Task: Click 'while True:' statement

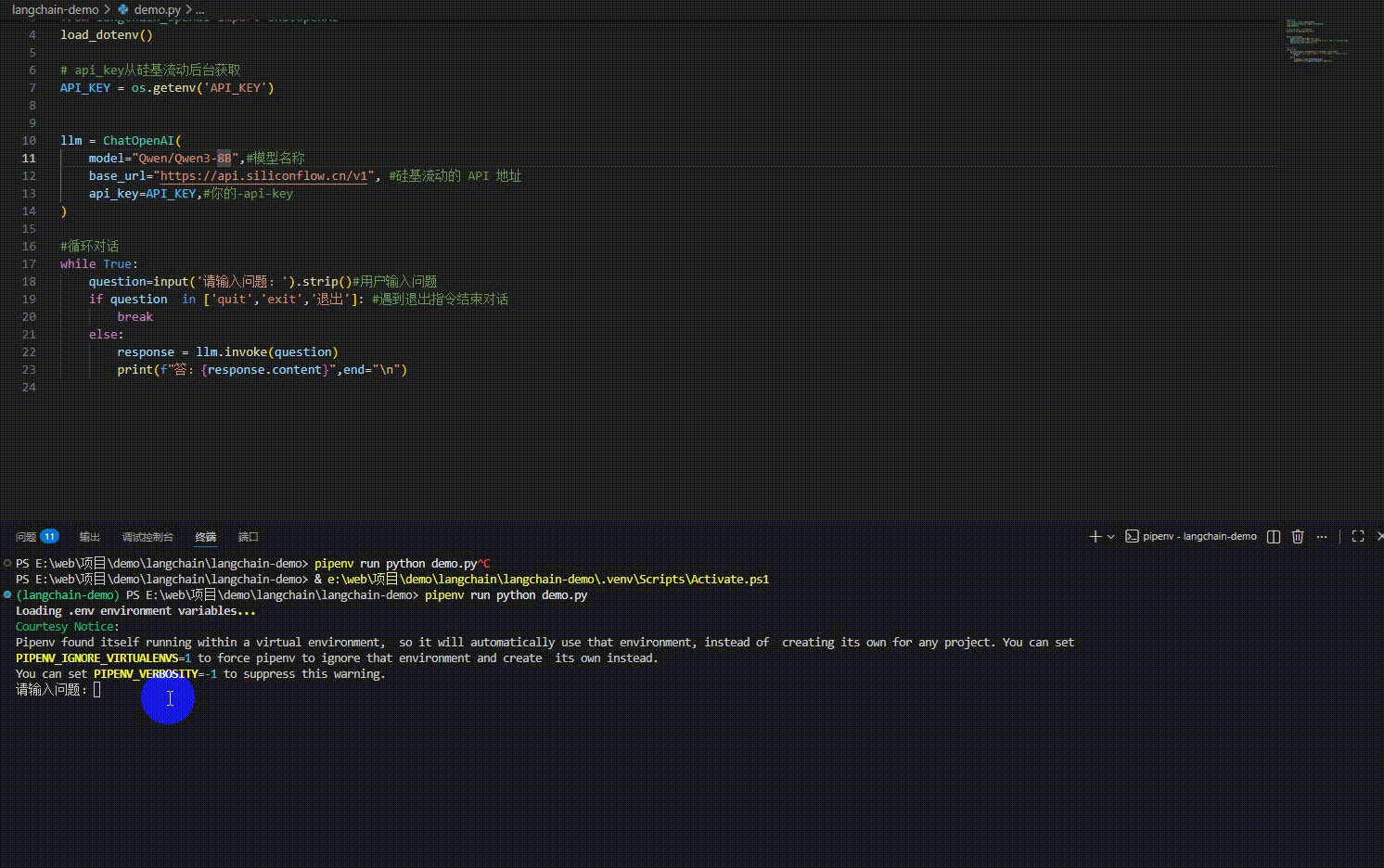Action: coord(99,264)
